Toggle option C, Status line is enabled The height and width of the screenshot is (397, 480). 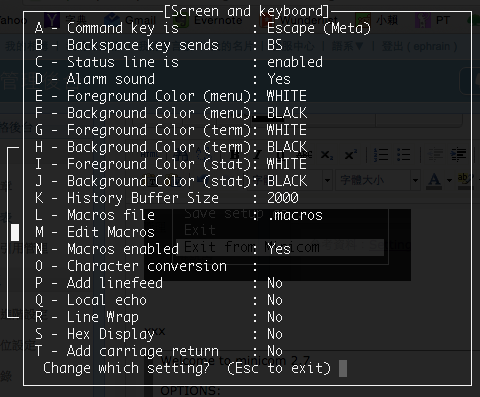179,62
